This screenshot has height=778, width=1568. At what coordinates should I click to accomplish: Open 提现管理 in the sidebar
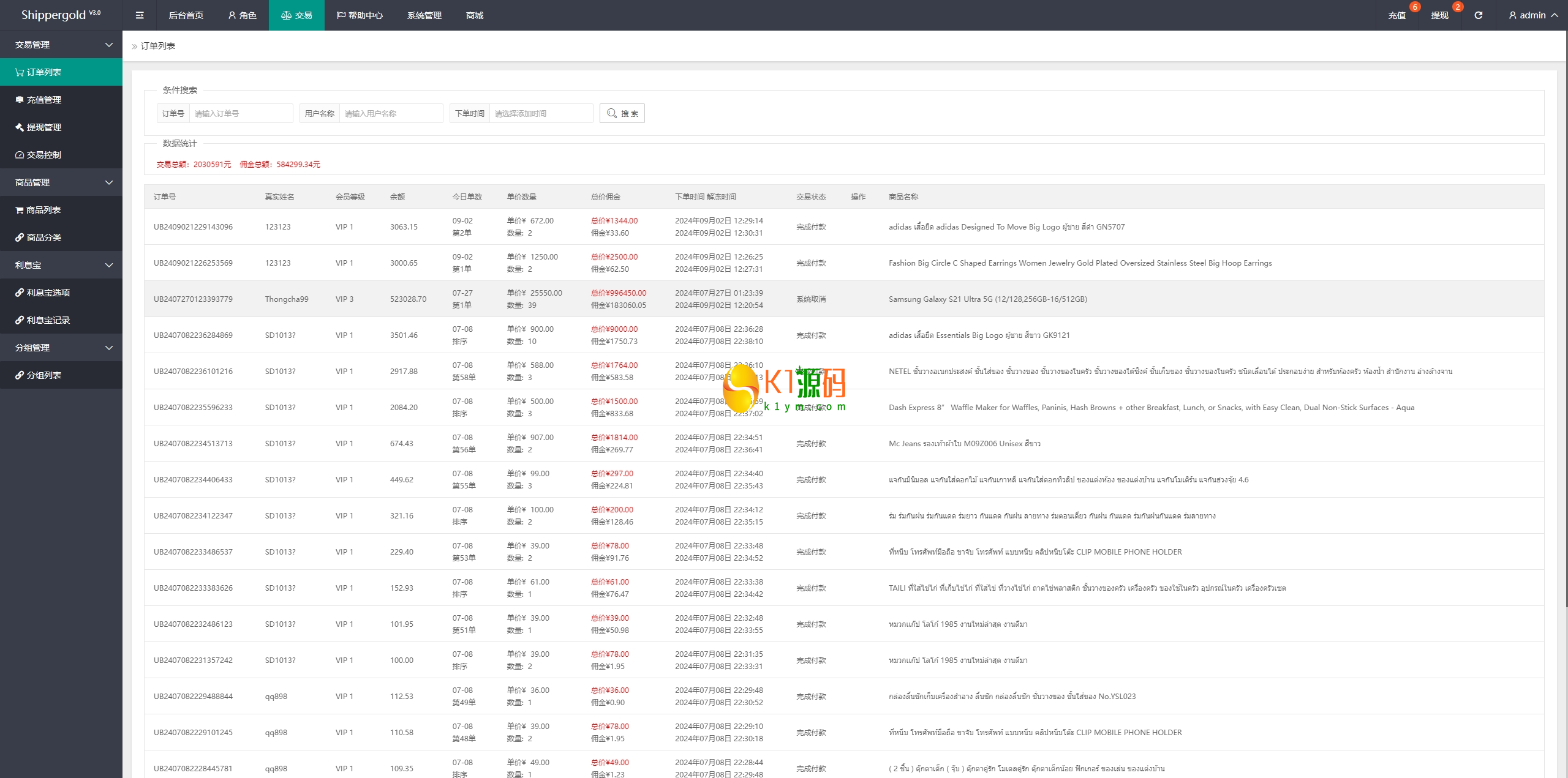tap(43, 127)
